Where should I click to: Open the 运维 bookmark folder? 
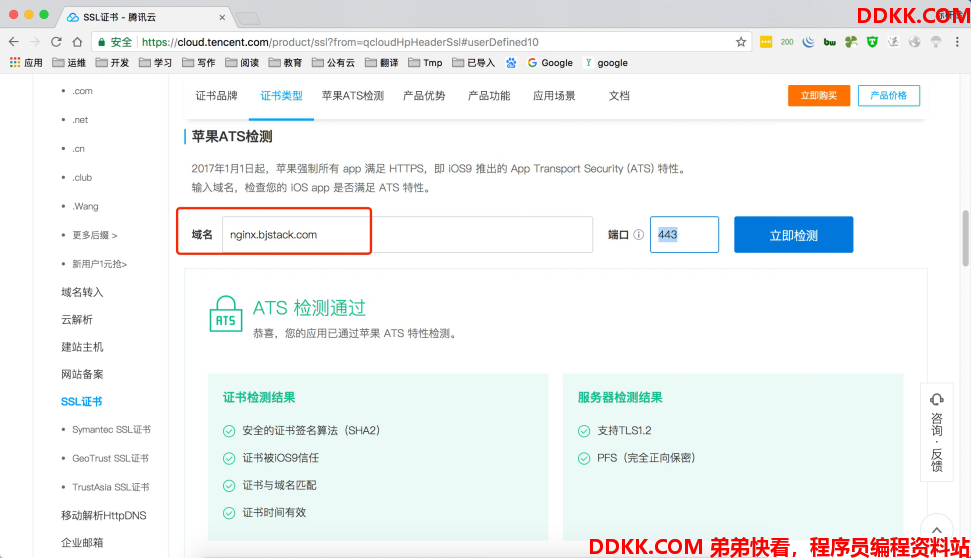[69, 63]
